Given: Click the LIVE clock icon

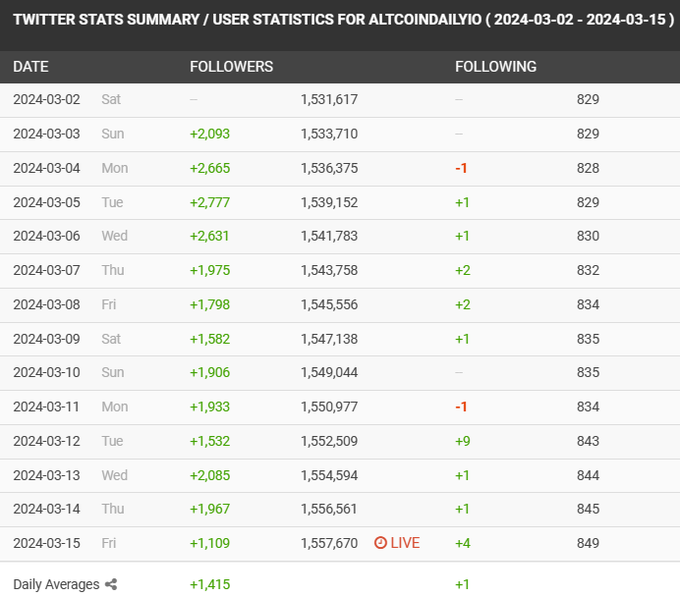Looking at the screenshot, I should coord(380,543).
